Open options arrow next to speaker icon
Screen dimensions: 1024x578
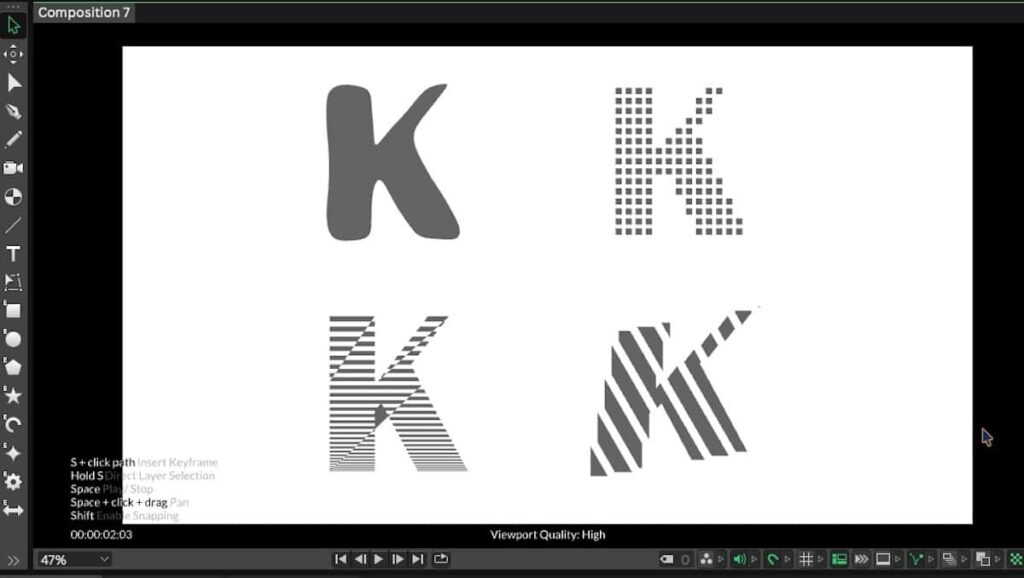754,559
